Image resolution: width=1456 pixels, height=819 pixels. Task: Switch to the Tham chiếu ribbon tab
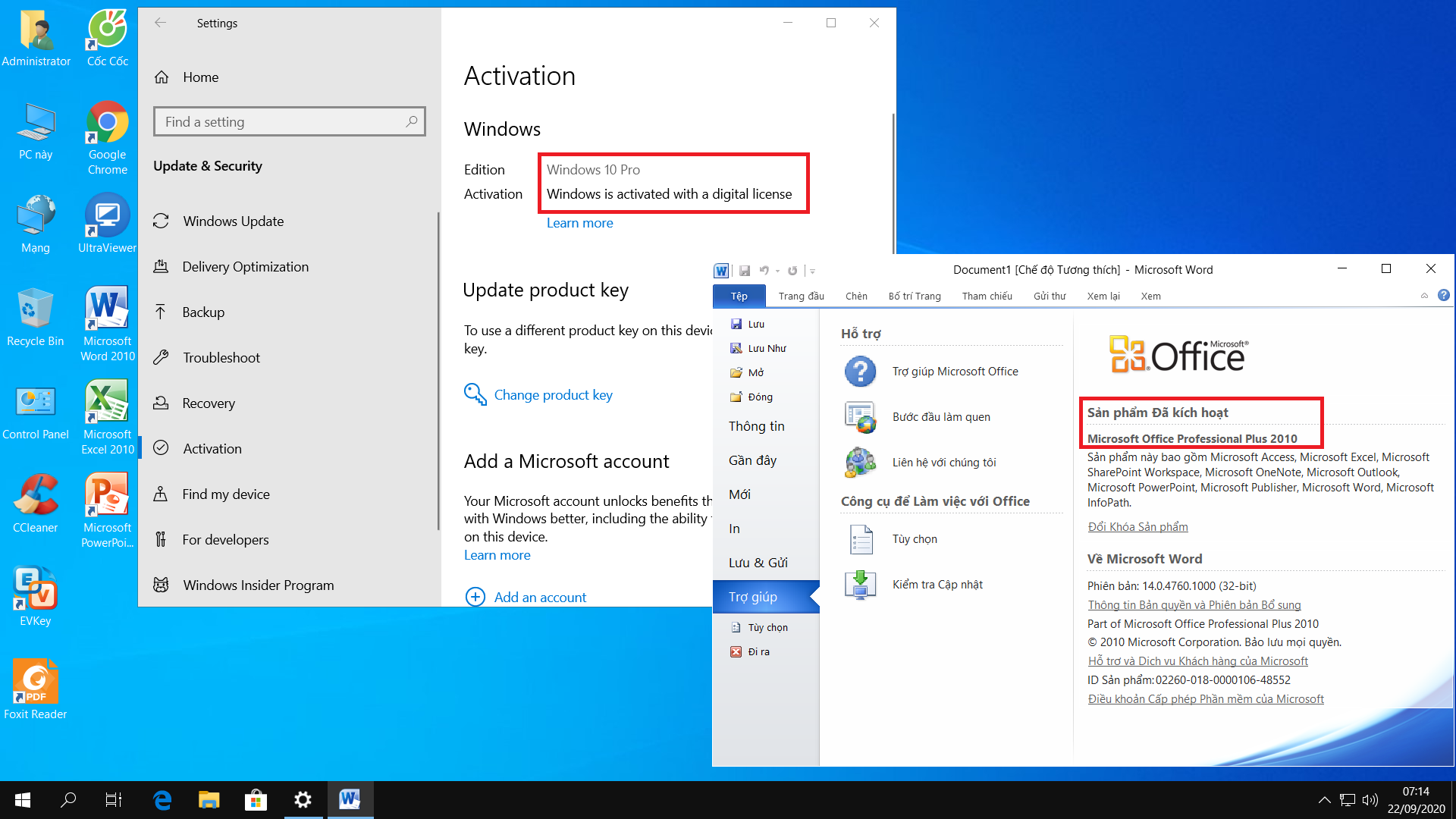click(987, 296)
